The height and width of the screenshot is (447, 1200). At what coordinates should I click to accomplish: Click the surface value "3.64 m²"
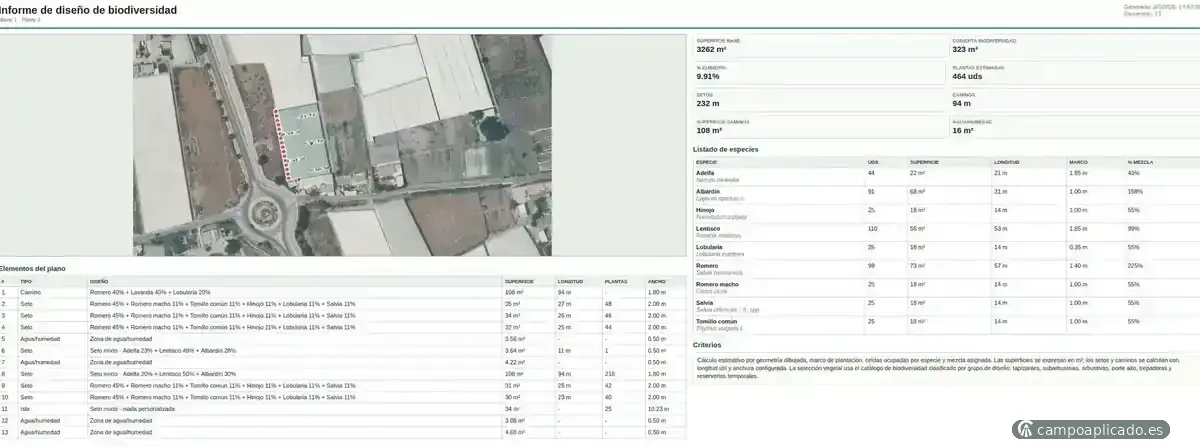point(516,351)
